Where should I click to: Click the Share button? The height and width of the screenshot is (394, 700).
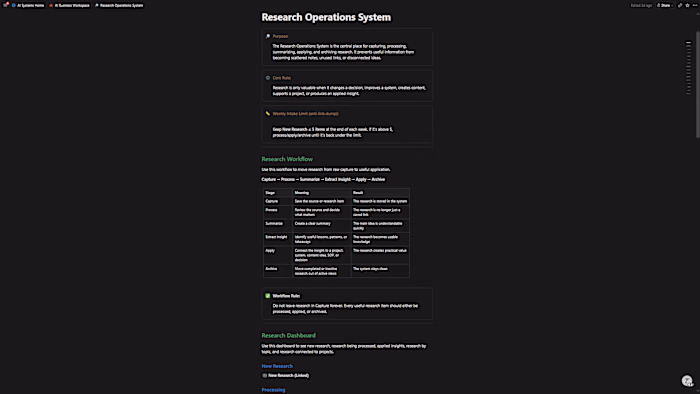[664, 5]
